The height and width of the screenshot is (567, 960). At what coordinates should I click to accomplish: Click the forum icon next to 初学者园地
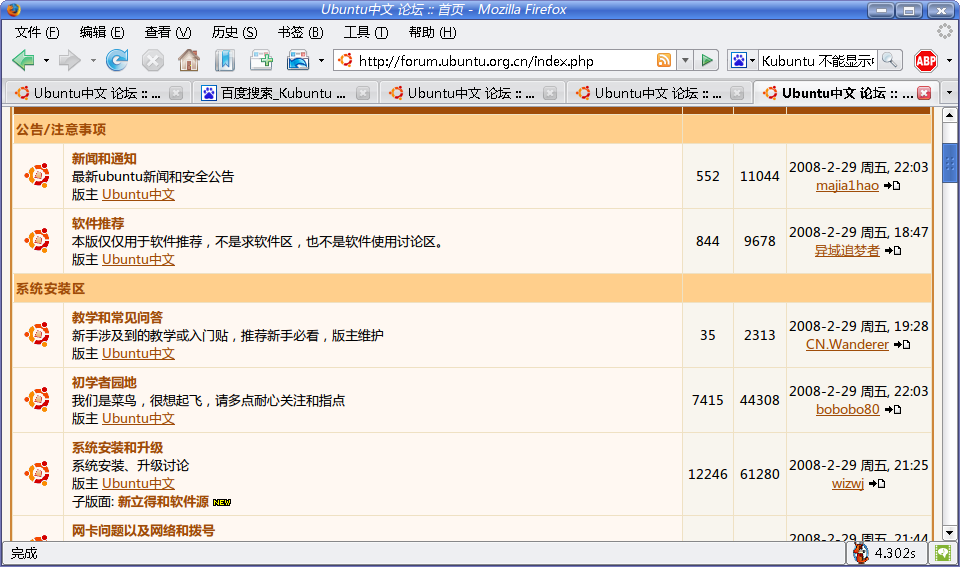click(x=37, y=400)
